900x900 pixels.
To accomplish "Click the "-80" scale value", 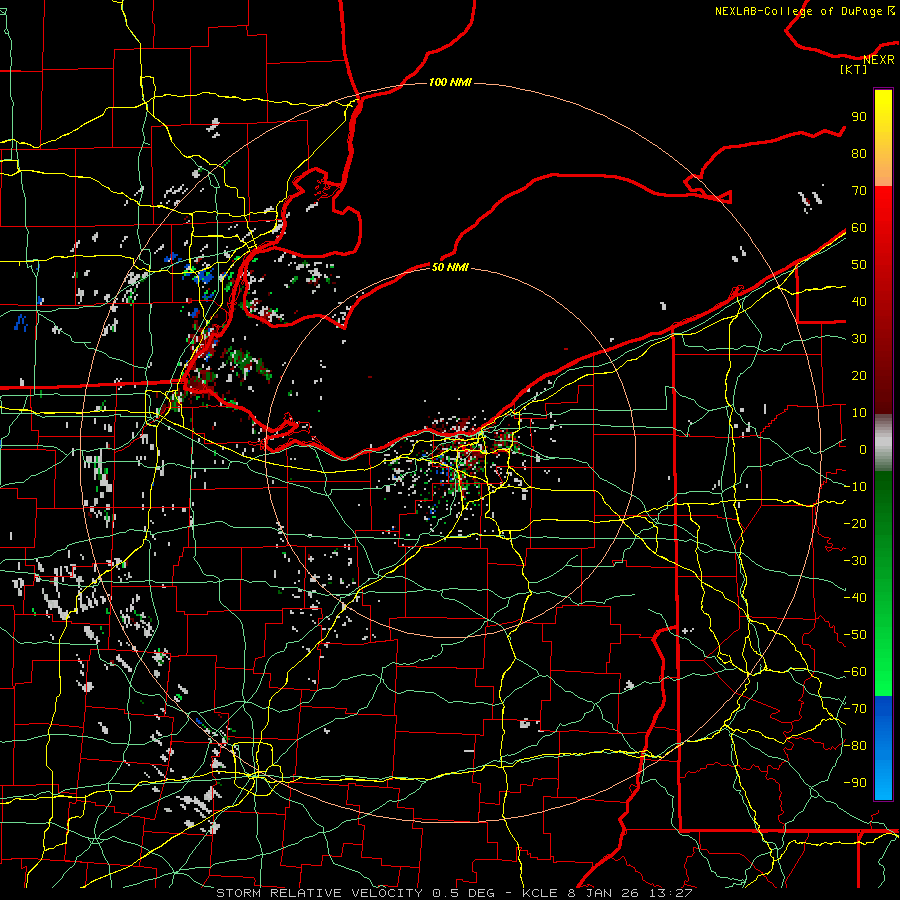I will pos(855,746).
